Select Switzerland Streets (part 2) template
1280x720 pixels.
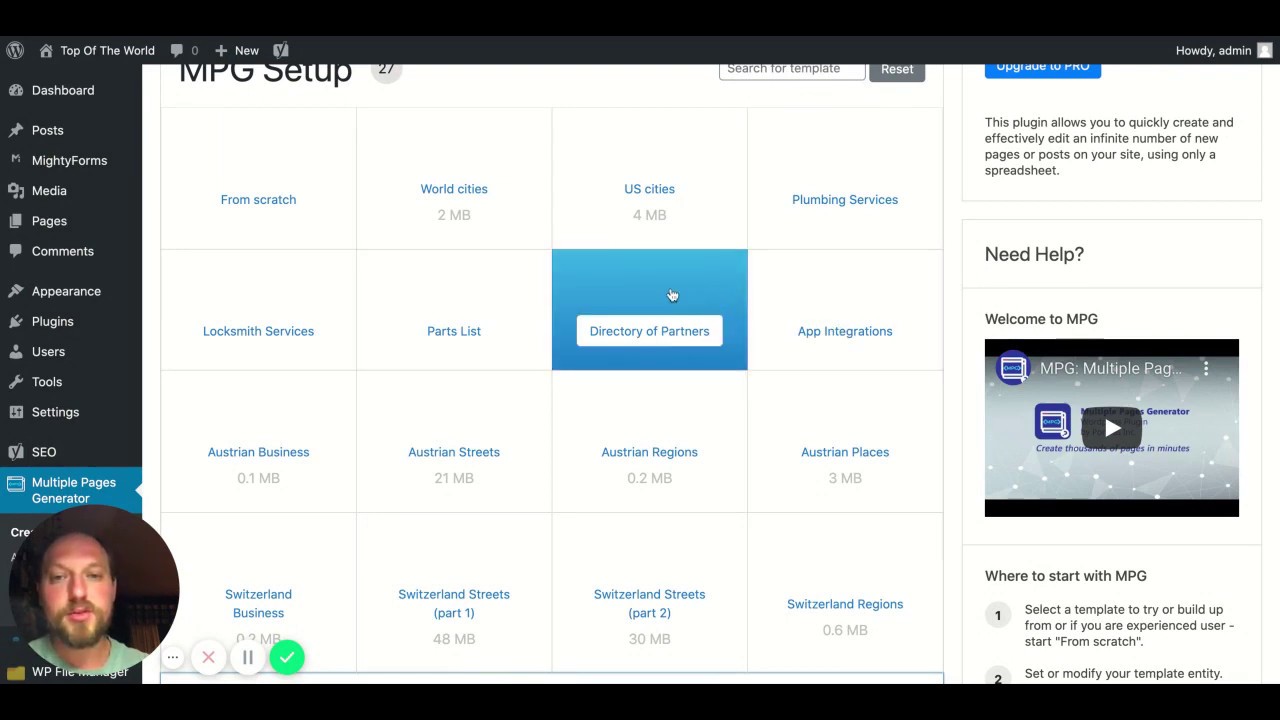point(649,603)
